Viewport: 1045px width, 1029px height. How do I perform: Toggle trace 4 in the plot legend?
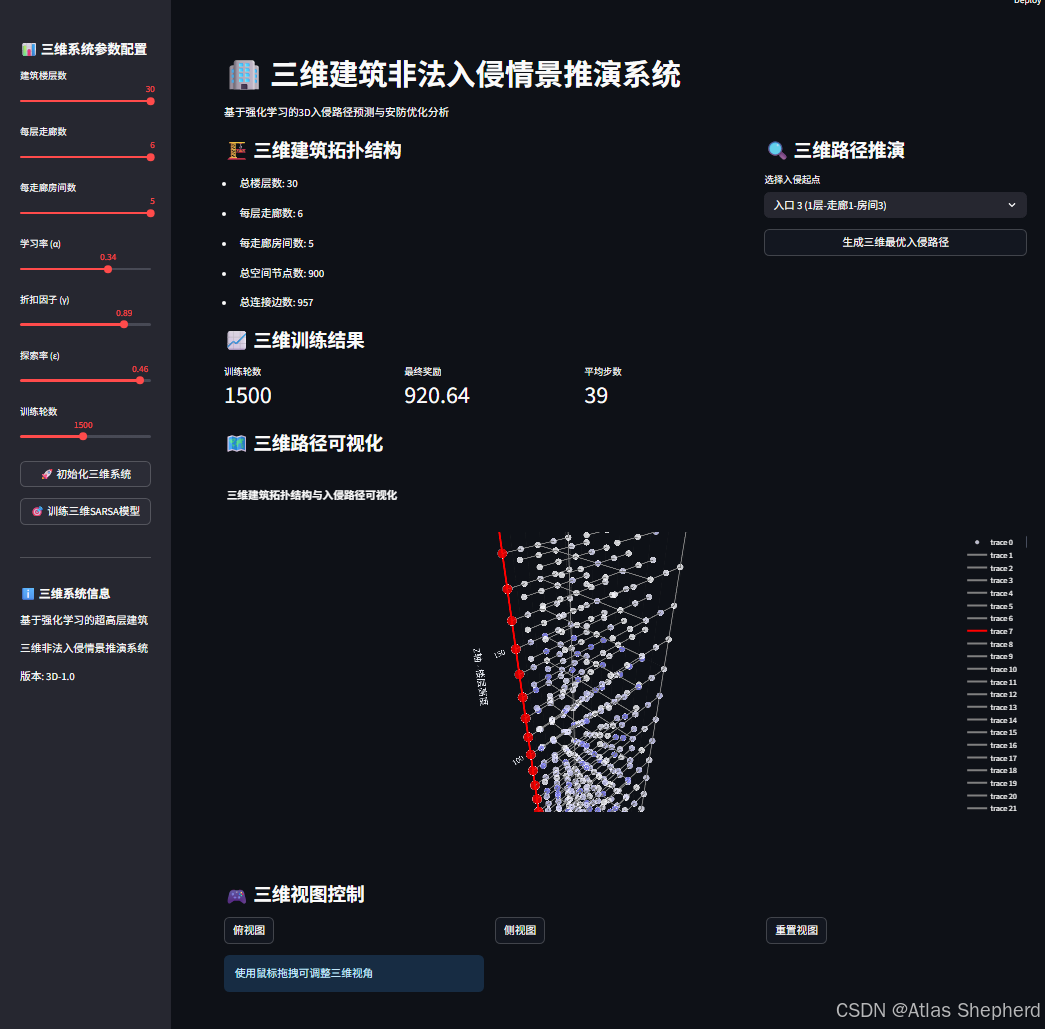(x=992, y=593)
